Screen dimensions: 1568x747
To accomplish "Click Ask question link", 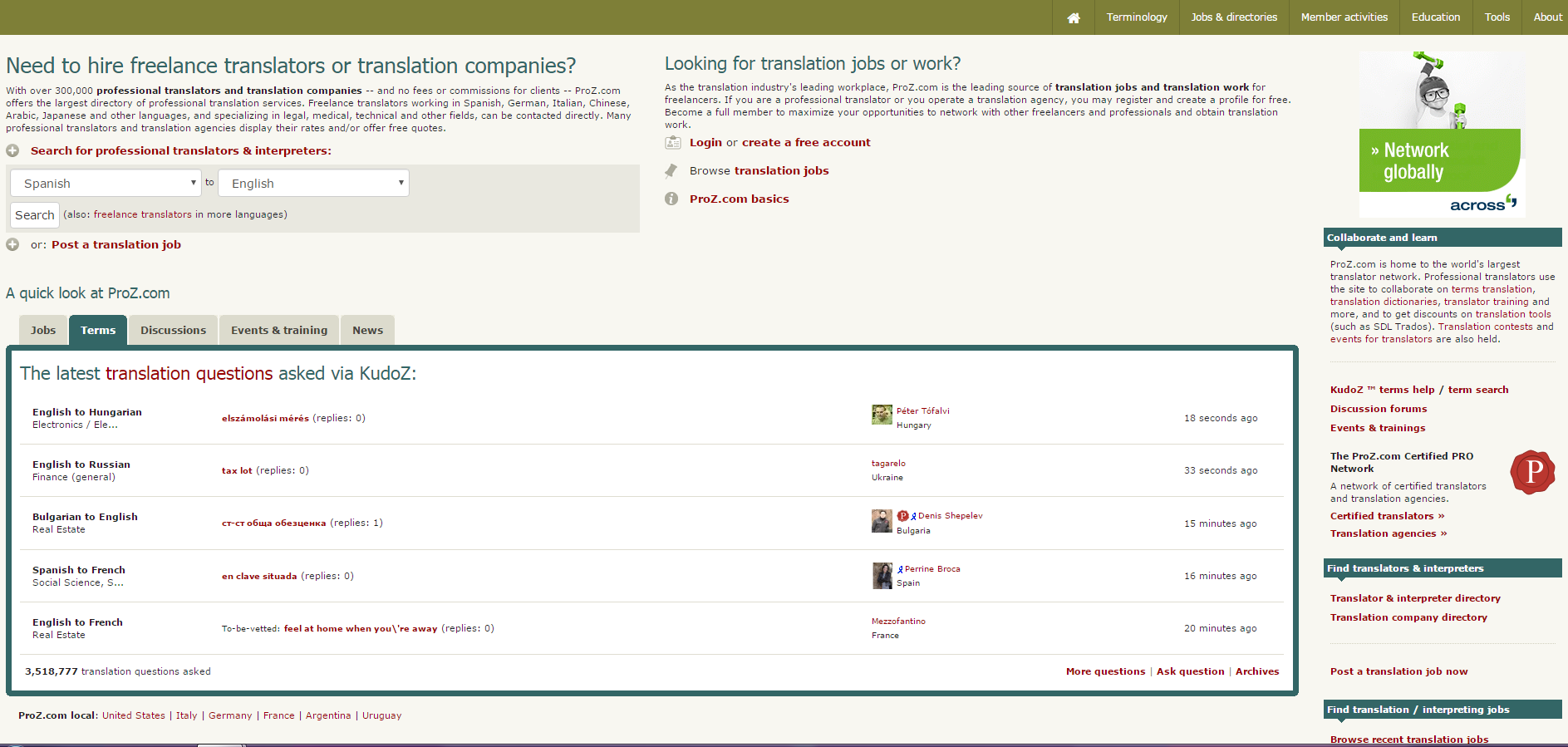I will click(1190, 671).
